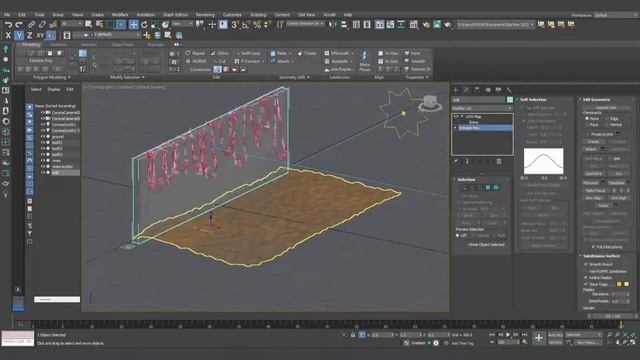Select Edge constraint radio button
This screenshot has width=640, height=360.
tap(607, 118)
